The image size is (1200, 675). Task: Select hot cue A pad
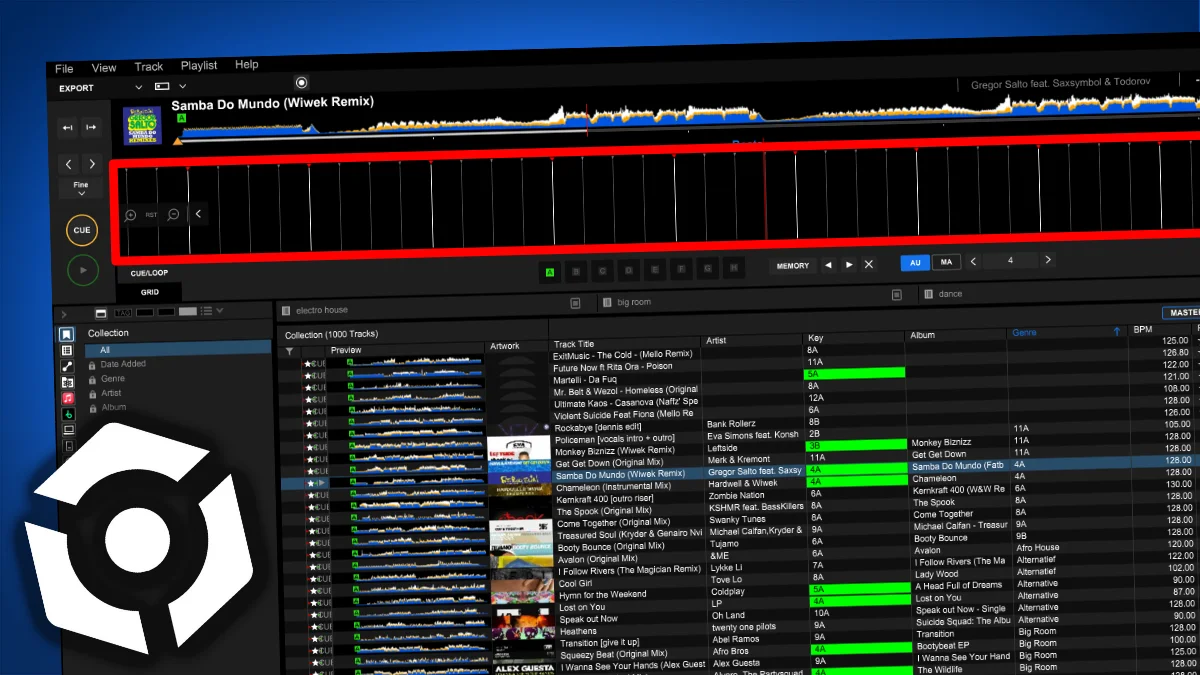tap(549, 271)
